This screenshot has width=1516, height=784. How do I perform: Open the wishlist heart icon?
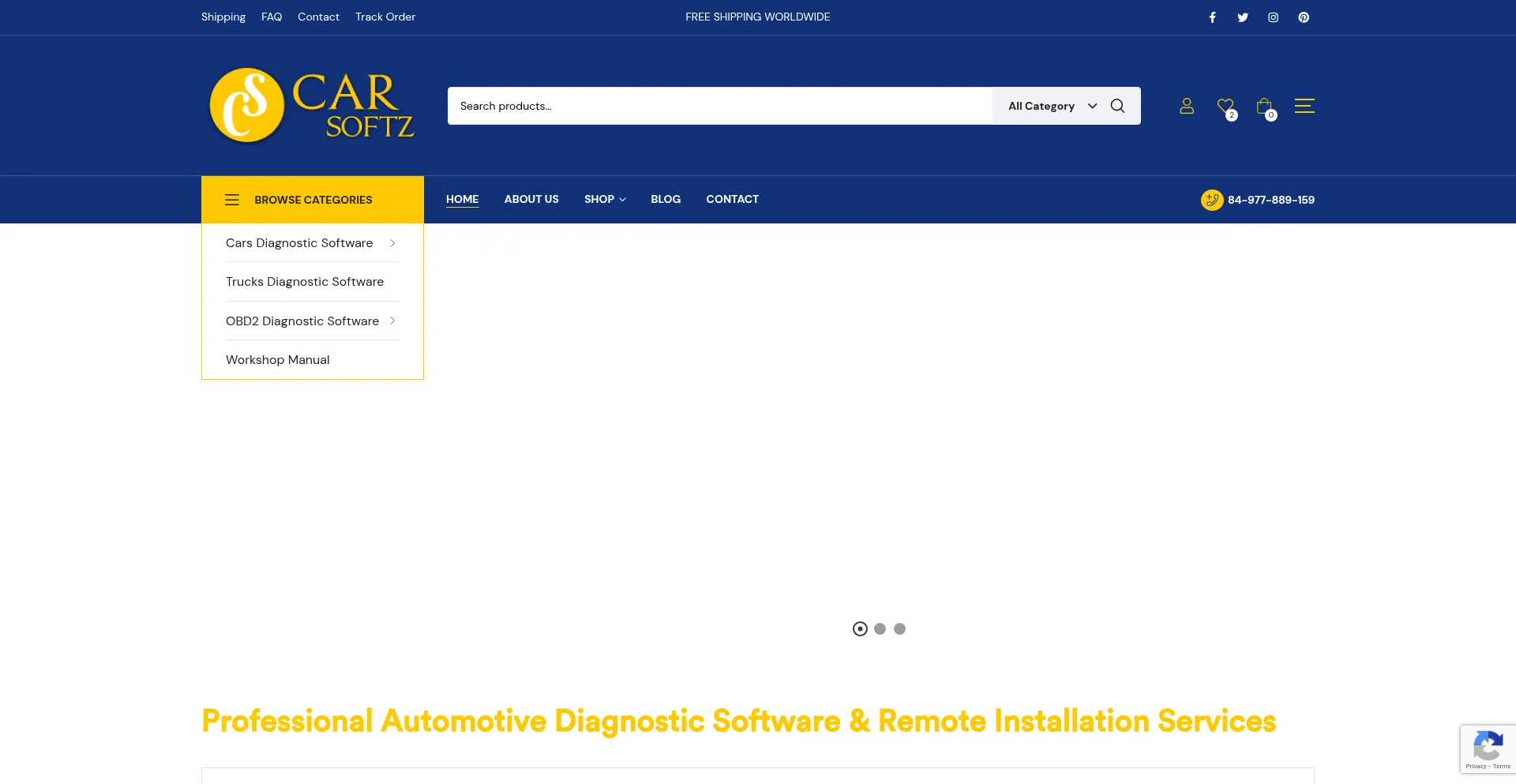1225,106
